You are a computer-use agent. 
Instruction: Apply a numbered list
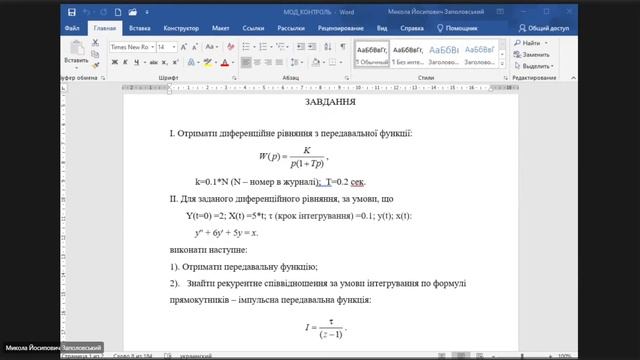[263, 47]
